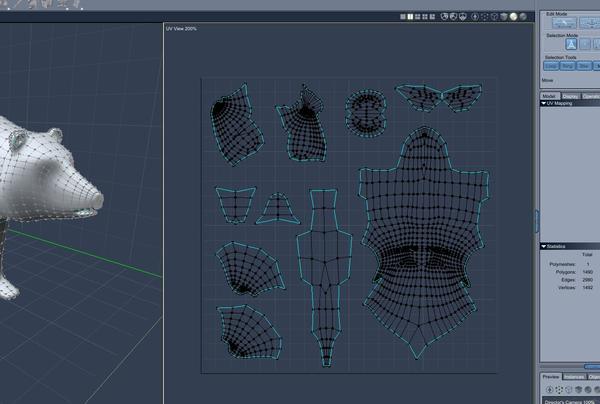This screenshot has height=404, width=600.
Task: Switch to the single-view layout icon
Action: coord(403,17)
